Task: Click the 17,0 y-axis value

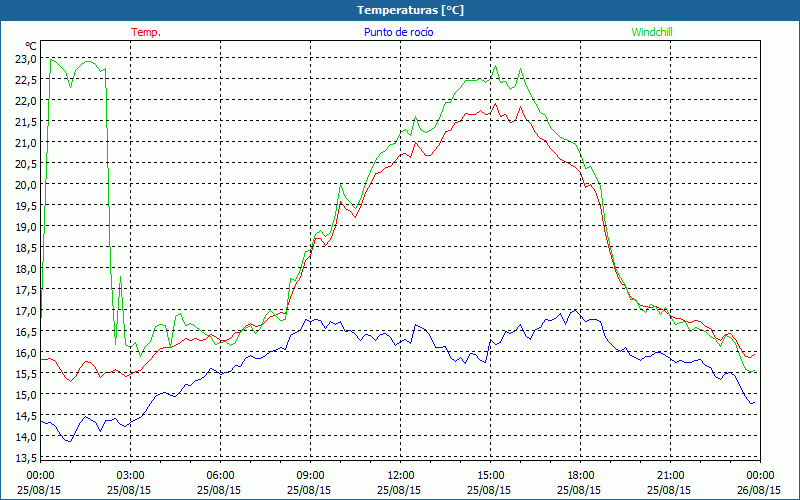Action: click(x=26, y=311)
